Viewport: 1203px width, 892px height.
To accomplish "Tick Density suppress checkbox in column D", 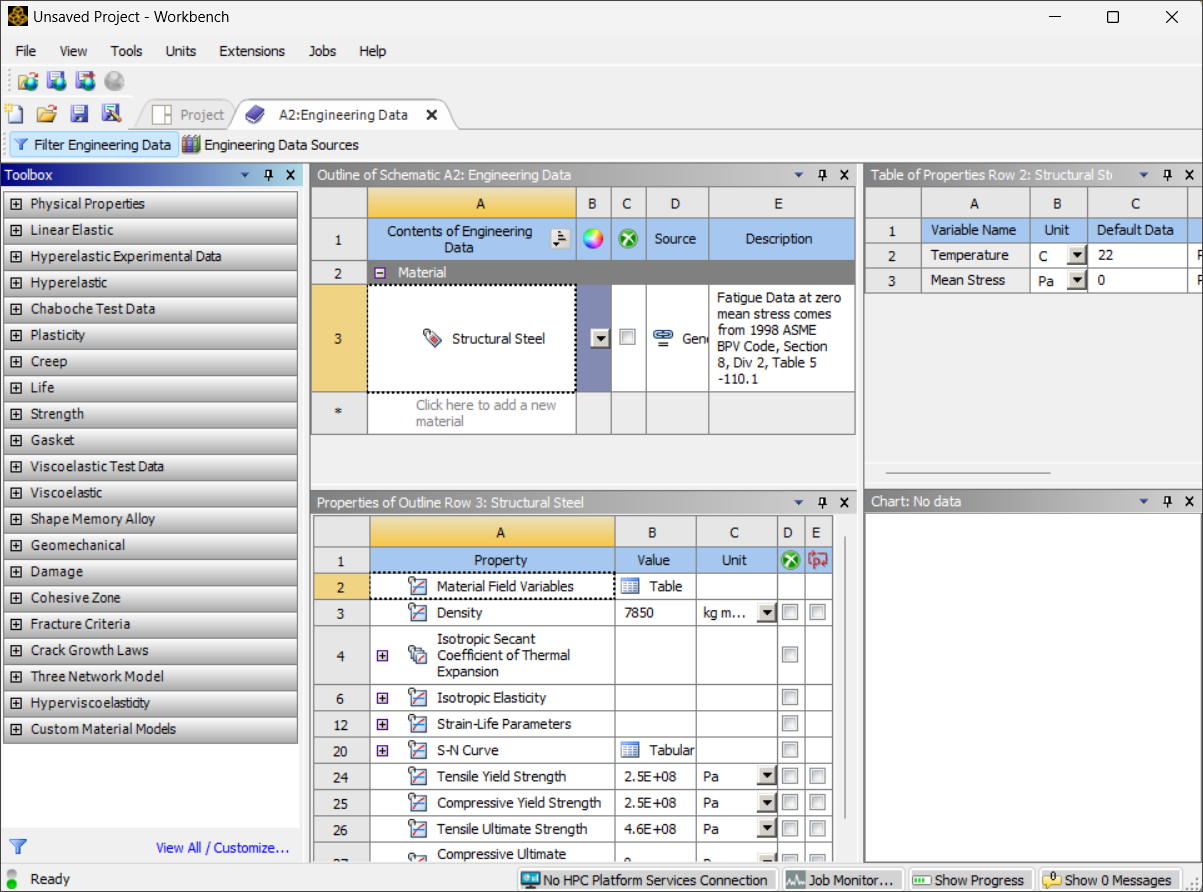I will click(x=790, y=612).
